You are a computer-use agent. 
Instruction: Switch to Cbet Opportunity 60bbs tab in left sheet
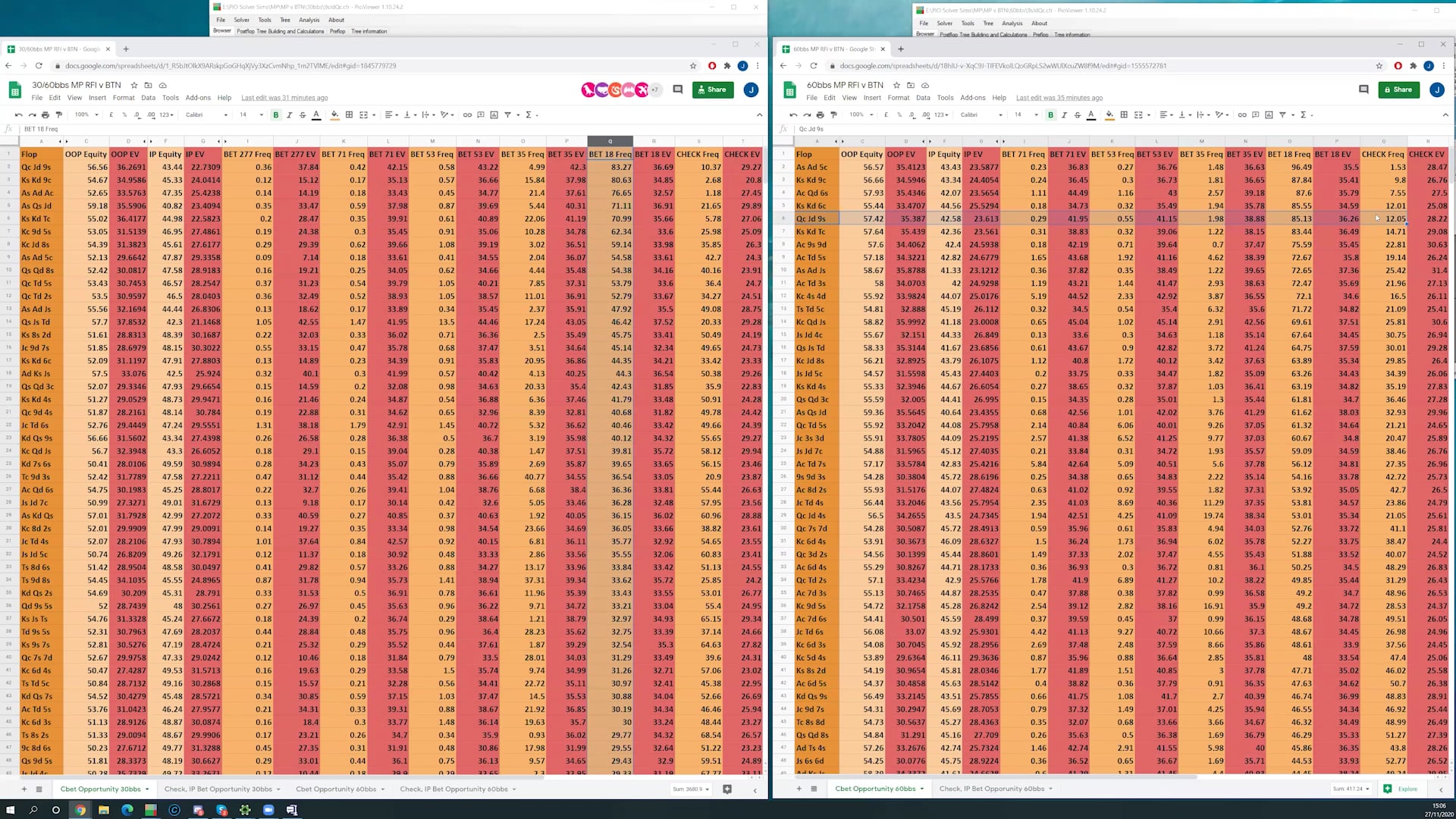[x=336, y=789]
